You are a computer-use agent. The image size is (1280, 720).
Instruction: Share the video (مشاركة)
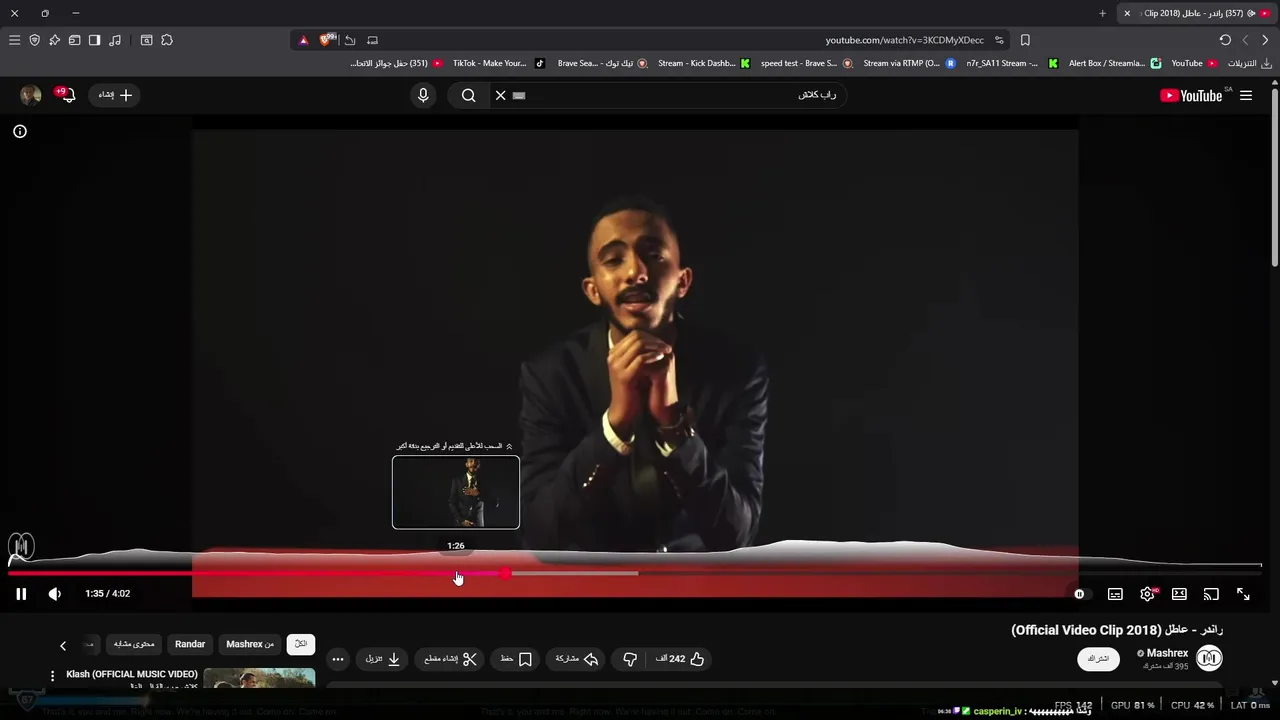pos(577,659)
